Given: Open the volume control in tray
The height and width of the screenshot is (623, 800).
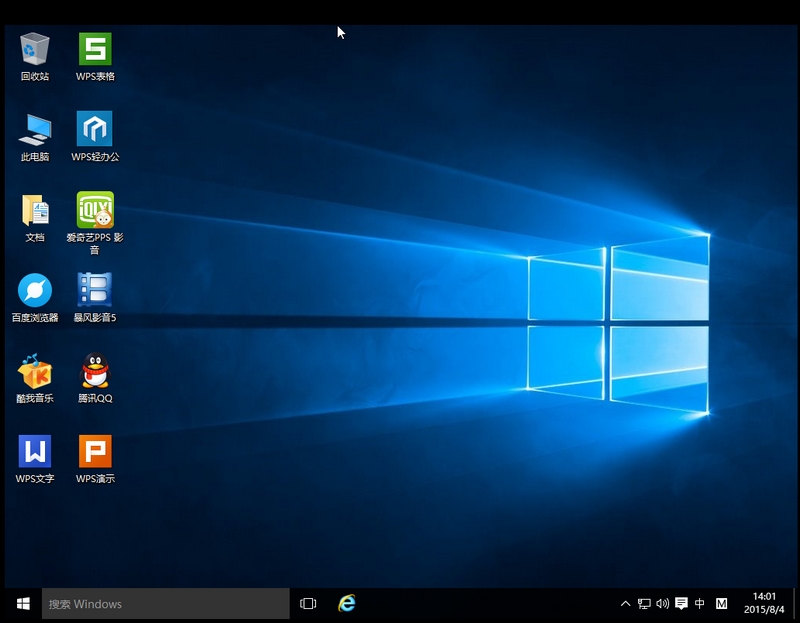Looking at the screenshot, I should click(662, 604).
